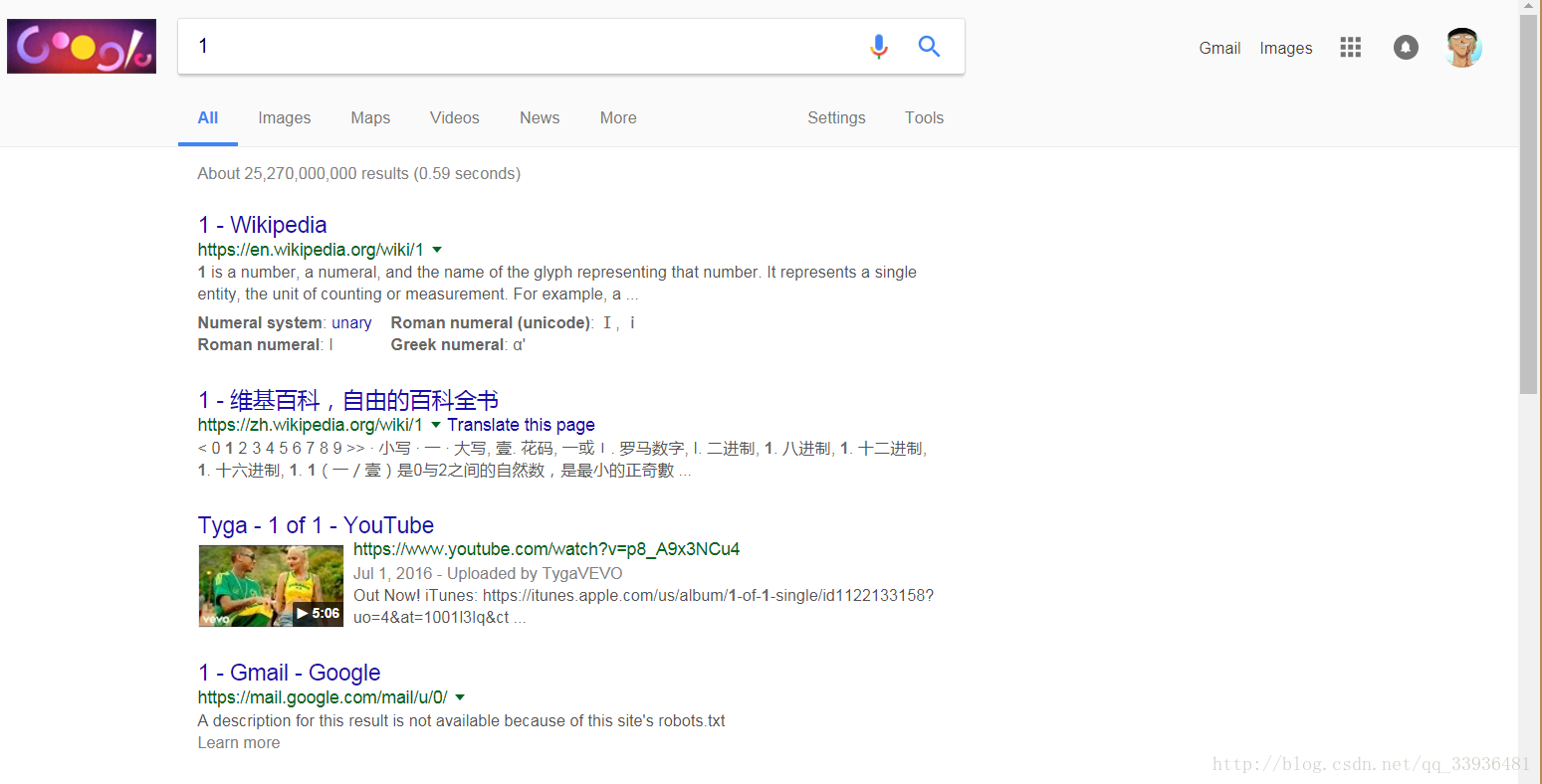Expand dropdown arrow next to mail.google.com URL
This screenshot has height=784, width=1542.
tap(460, 697)
